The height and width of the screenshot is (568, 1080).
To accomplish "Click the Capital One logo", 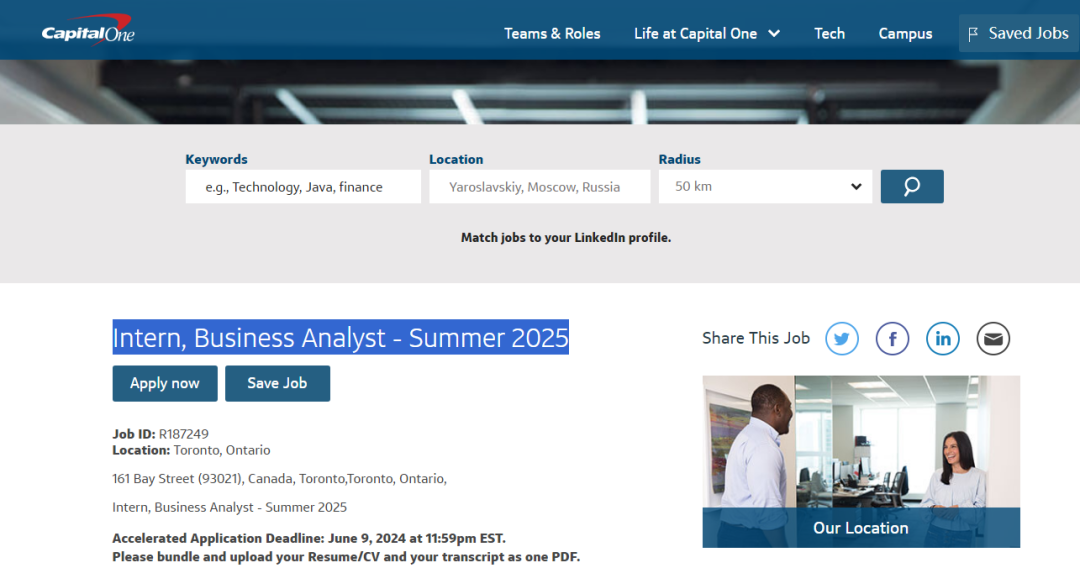I will click(x=88, y=30).
